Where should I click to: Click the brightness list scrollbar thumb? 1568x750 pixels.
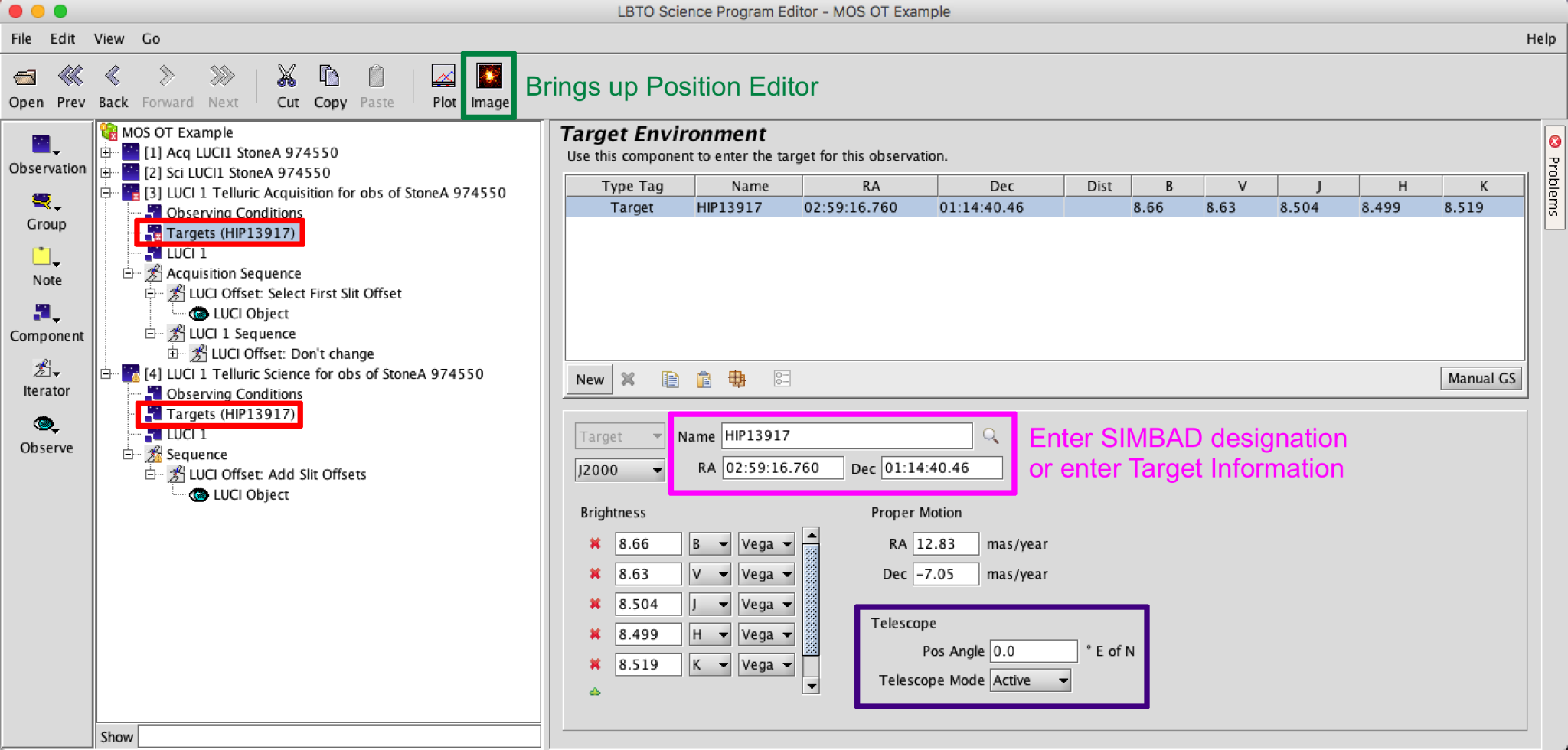[812, 600]
